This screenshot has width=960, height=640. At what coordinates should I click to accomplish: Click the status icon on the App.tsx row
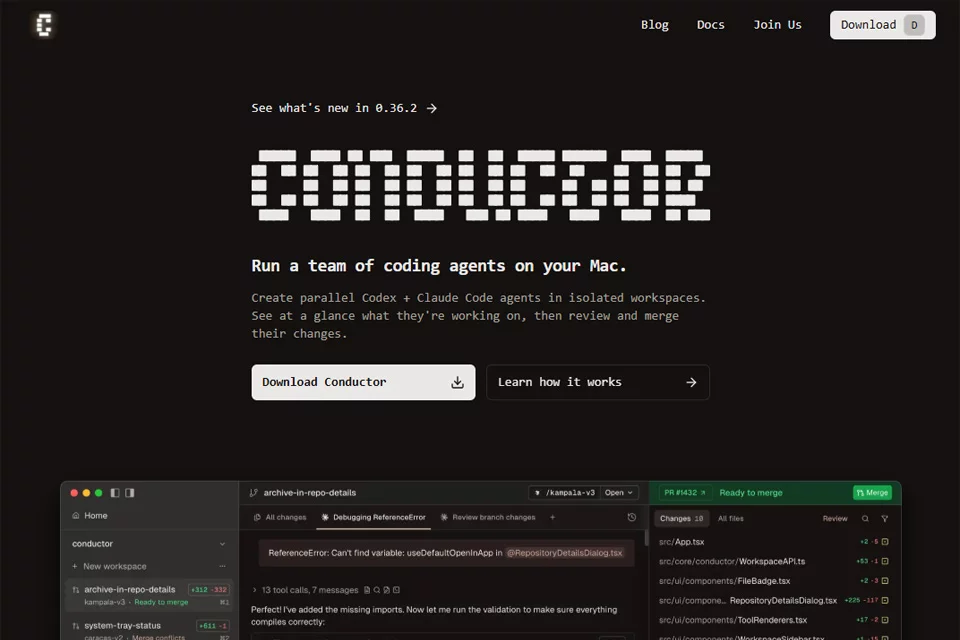coord(885,542)
